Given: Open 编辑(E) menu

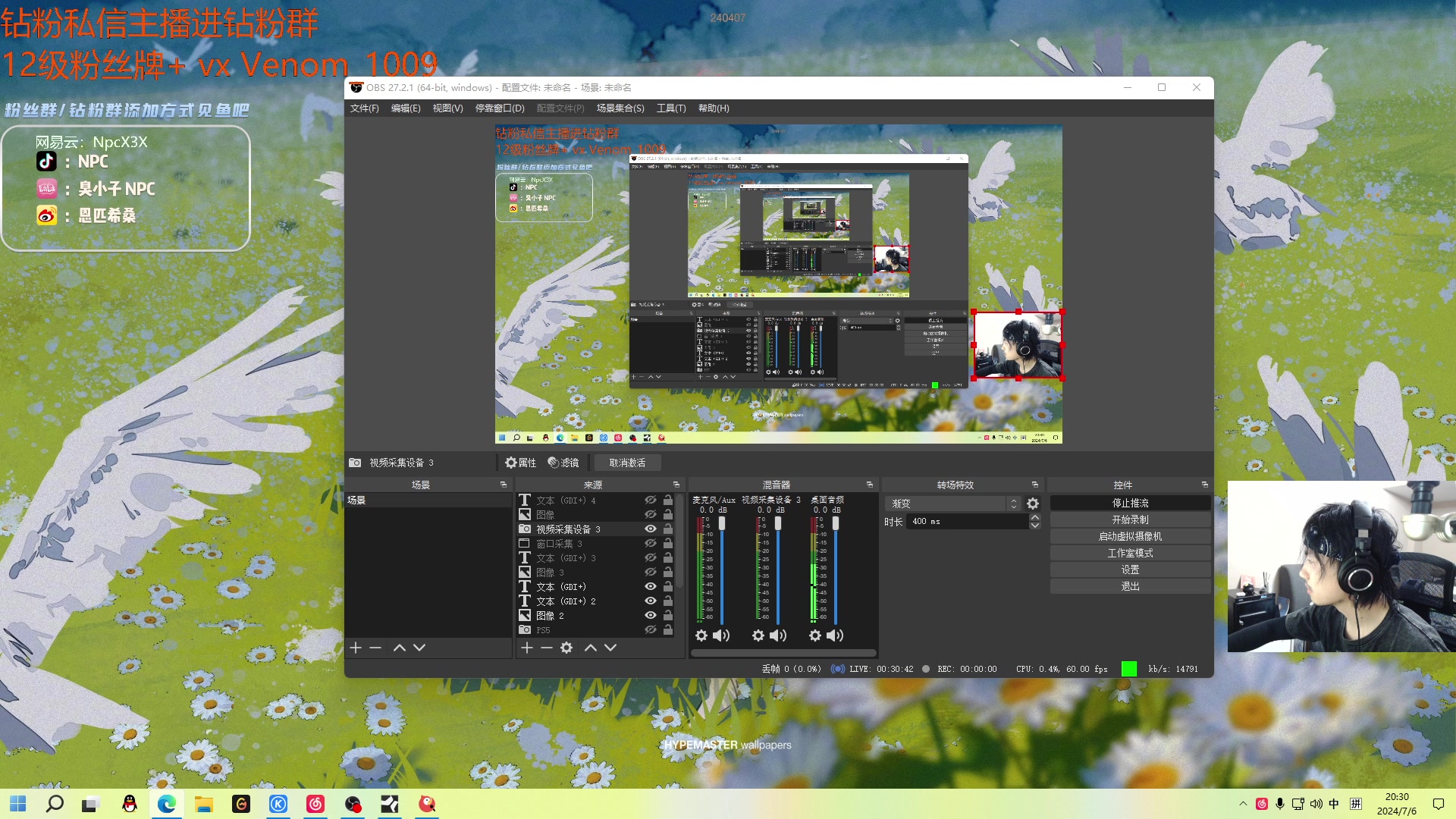Looking at the screenshot, I should point(406,108).
